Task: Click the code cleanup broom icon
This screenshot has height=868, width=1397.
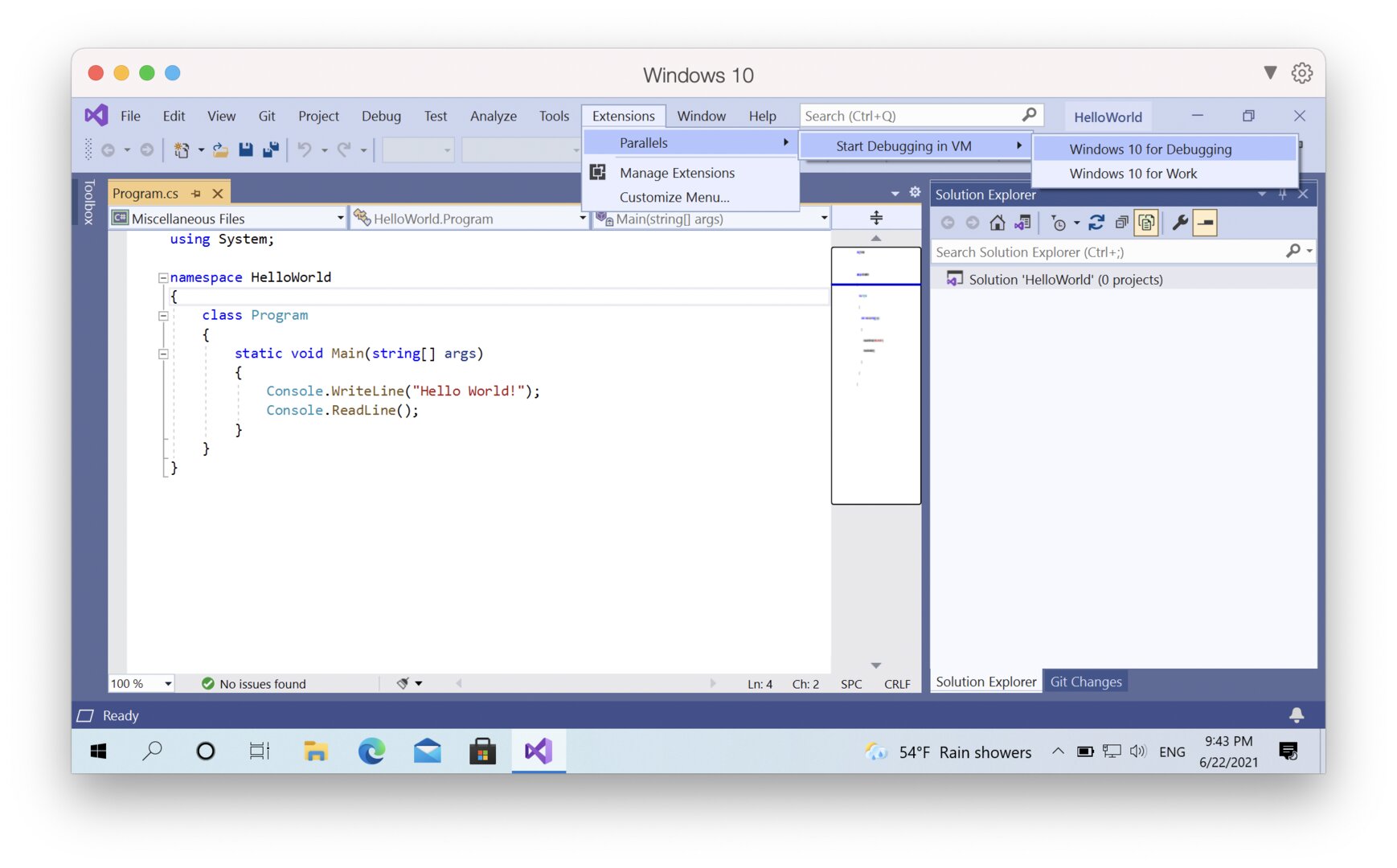Action: (403, 683)
